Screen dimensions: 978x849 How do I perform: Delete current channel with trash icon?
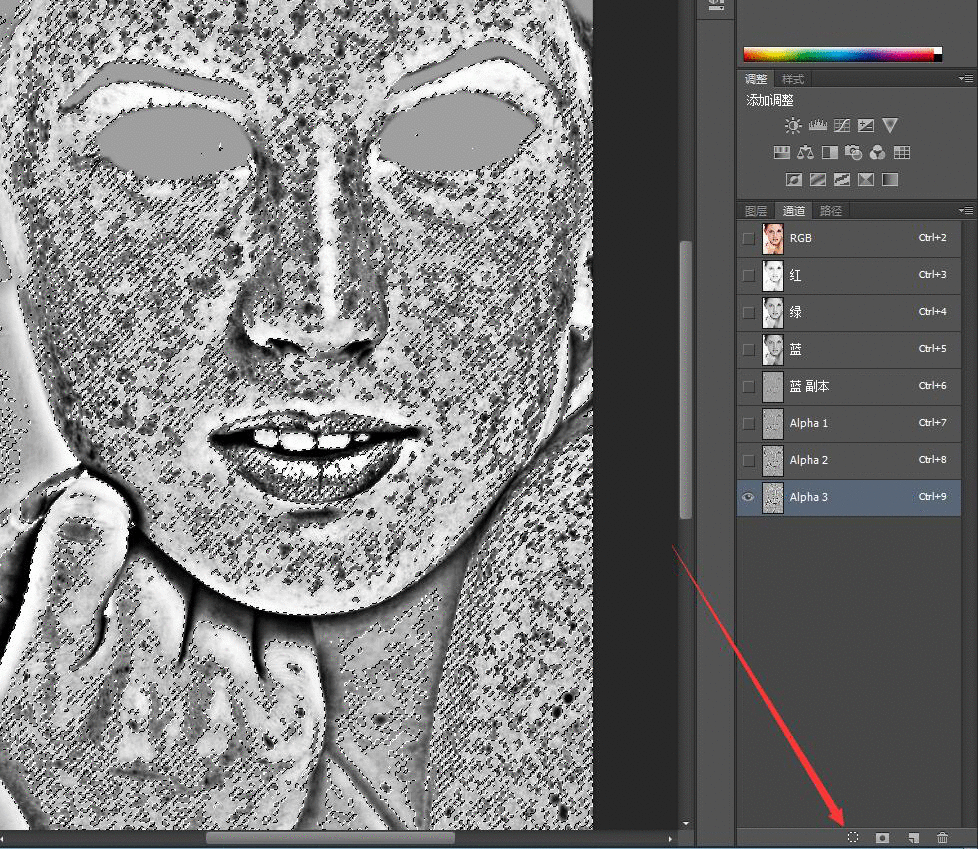942,838
